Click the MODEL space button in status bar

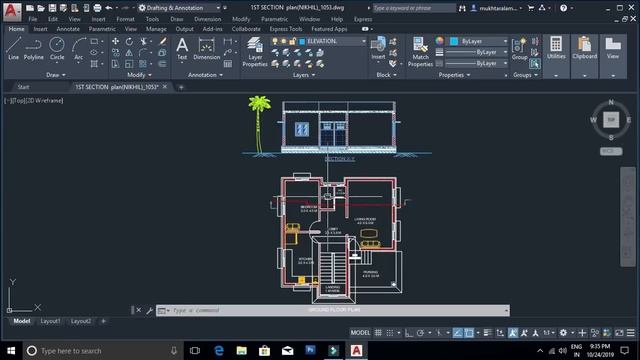tap(360, 333)
